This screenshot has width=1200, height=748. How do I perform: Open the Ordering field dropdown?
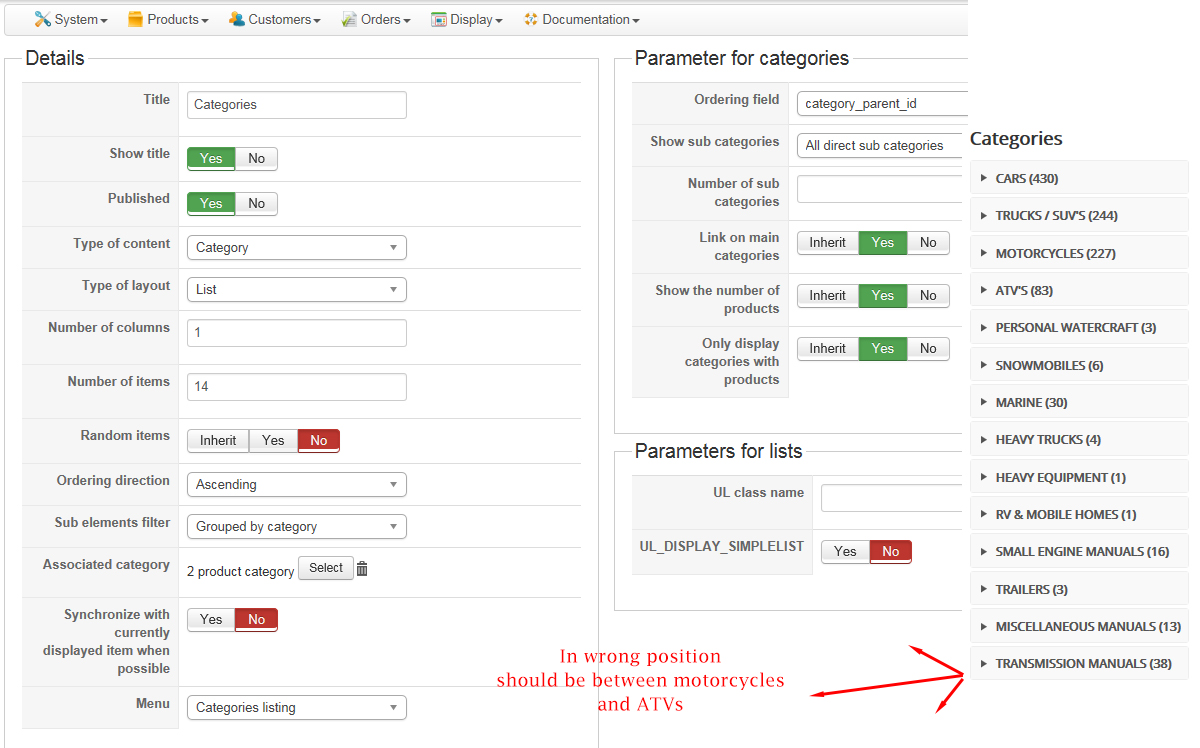882,103
